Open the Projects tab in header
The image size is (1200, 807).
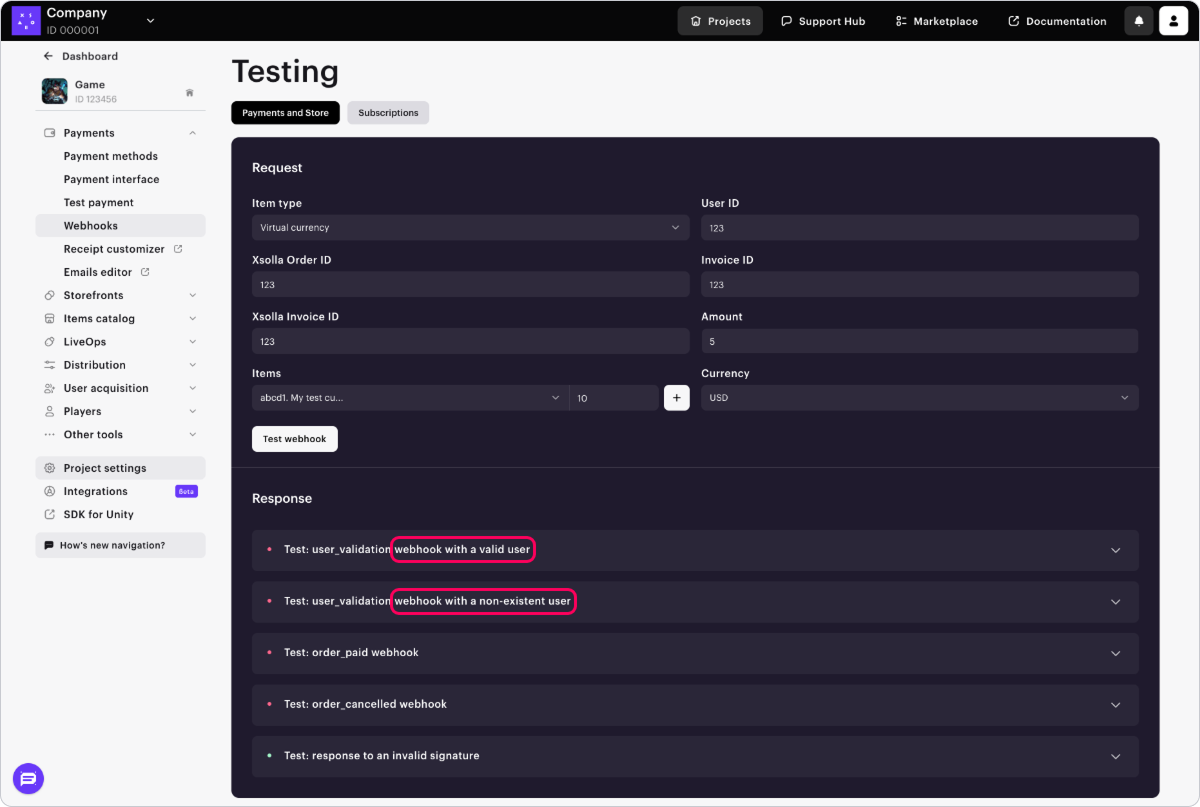pyautogui.click(x=720, y=21)
